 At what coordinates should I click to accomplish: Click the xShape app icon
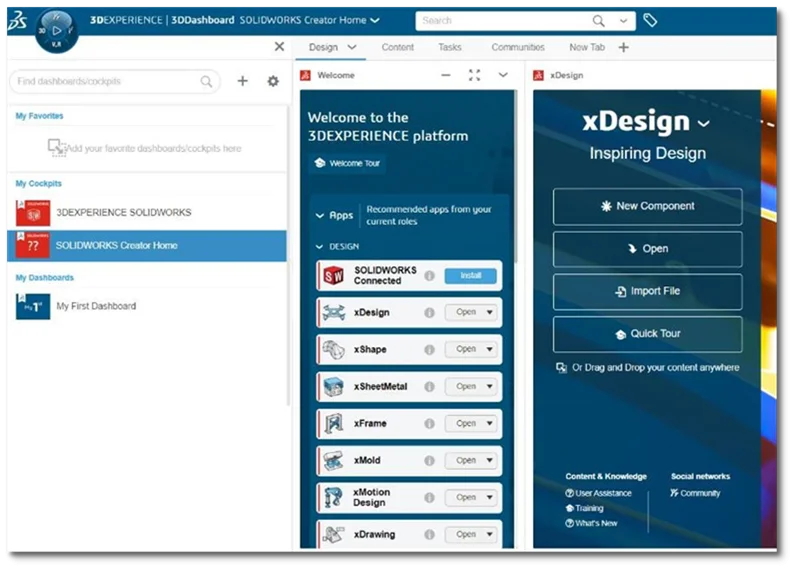click(x=333, y=349)
